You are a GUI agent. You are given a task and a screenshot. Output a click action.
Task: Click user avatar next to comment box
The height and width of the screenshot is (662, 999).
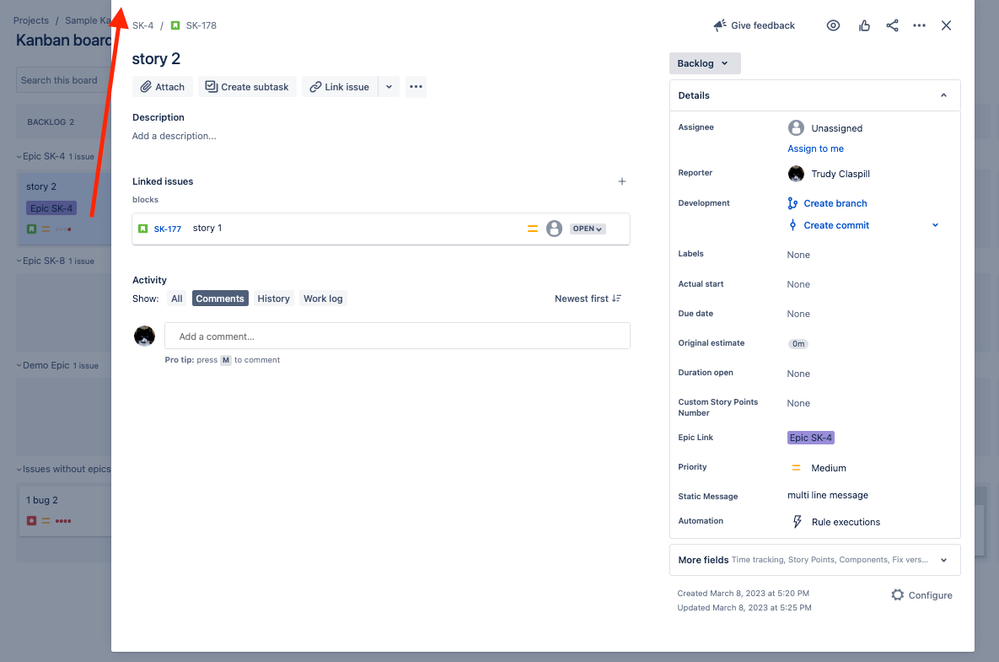point(145,336)
